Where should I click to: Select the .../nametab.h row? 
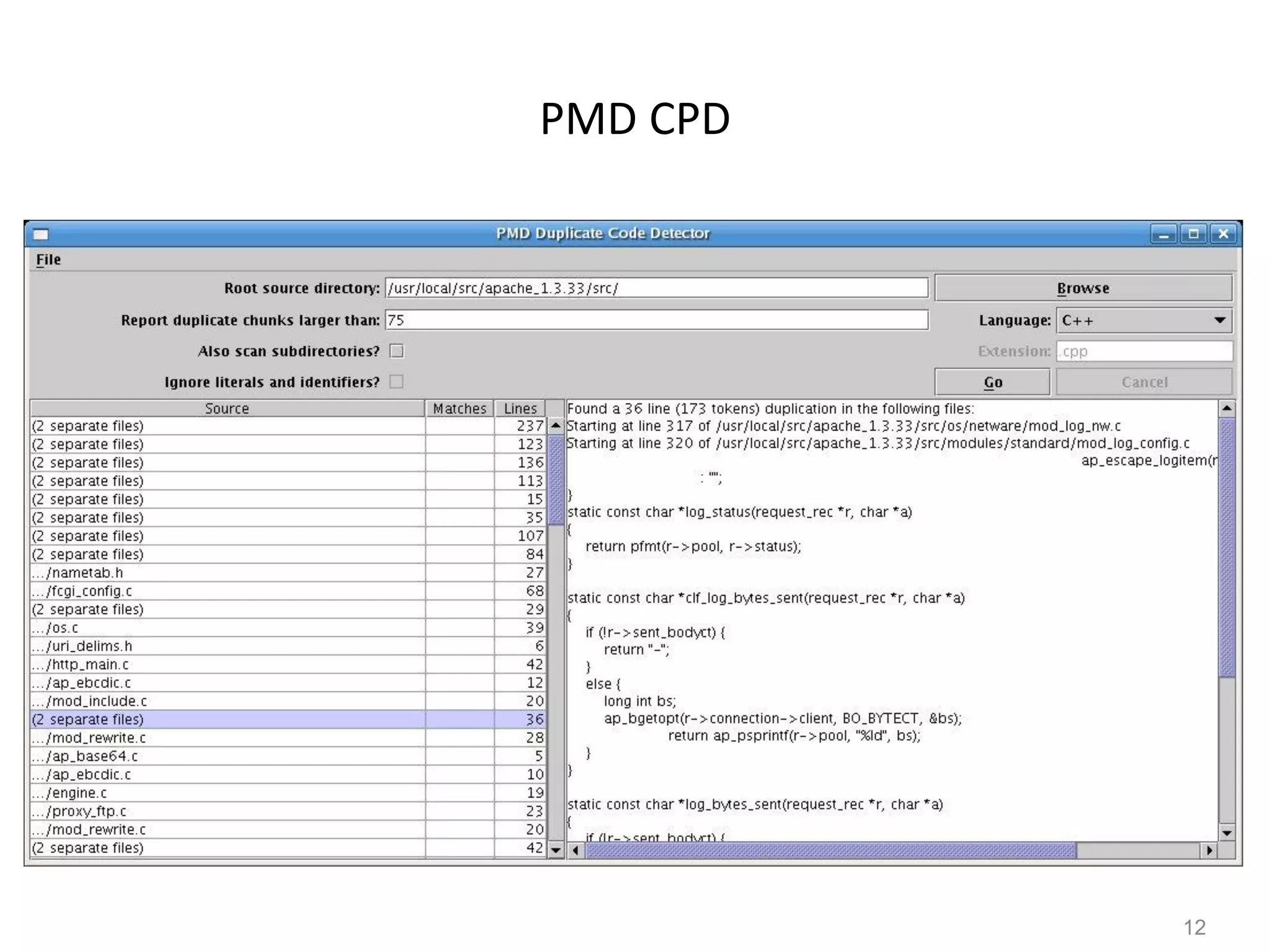pyautogui.click(x=288, y=573)
